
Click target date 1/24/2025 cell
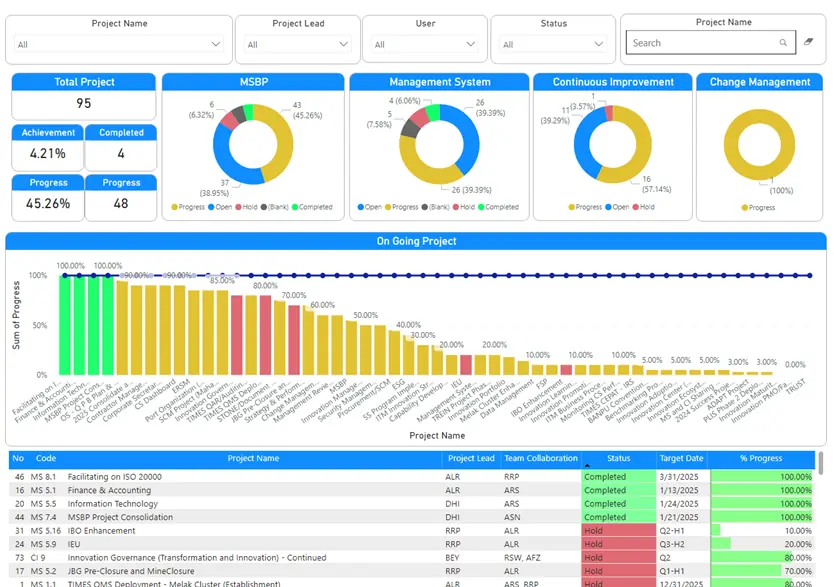coord(679,504)
